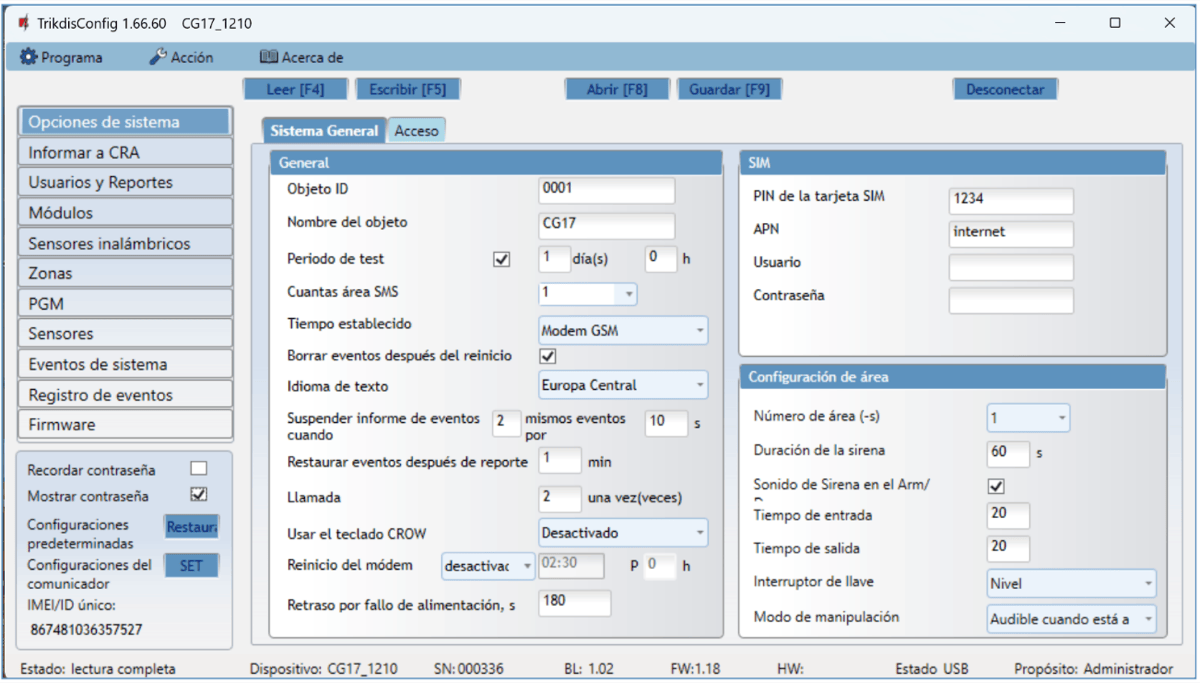1200x683 pixels.
Task: Toggle the Periodo de test checkbox
Action: (x=502, y=259)
